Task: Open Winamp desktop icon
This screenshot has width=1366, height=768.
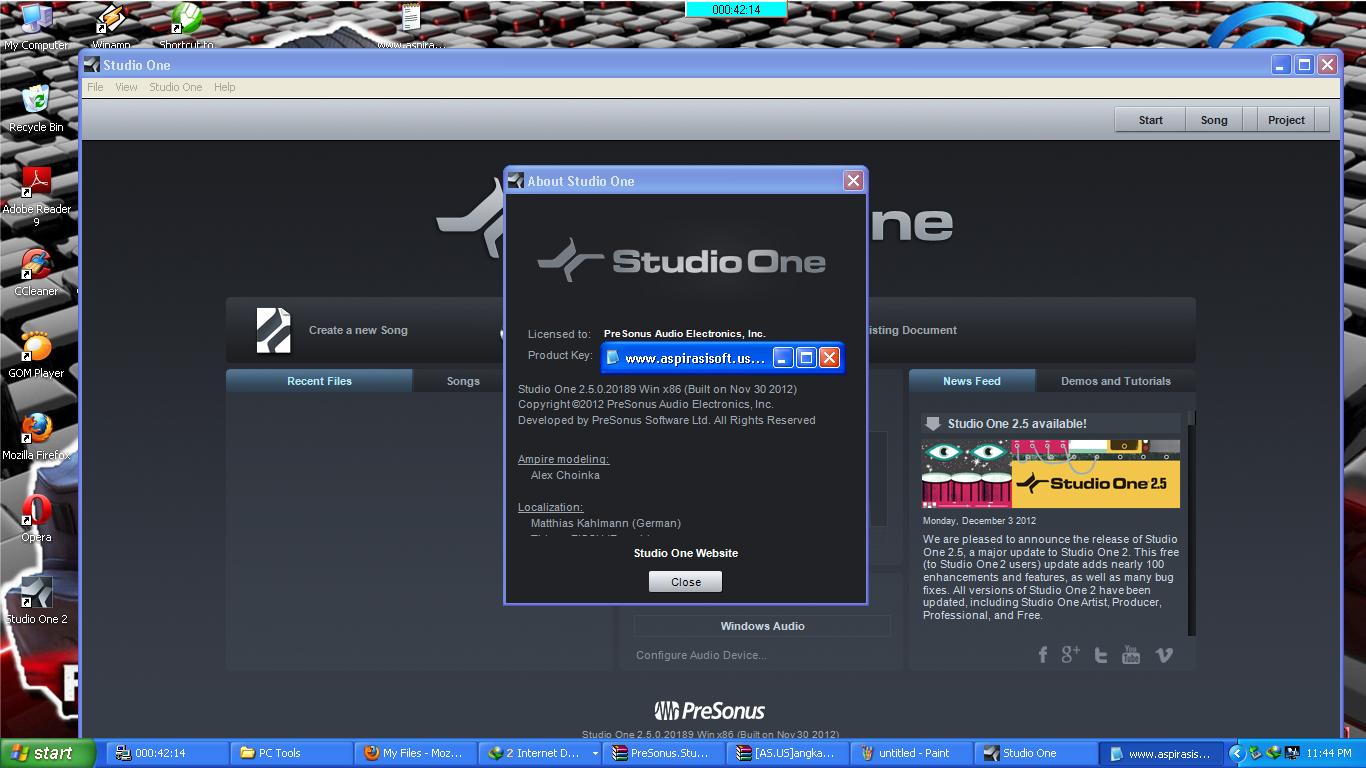Action: [110, 26]
